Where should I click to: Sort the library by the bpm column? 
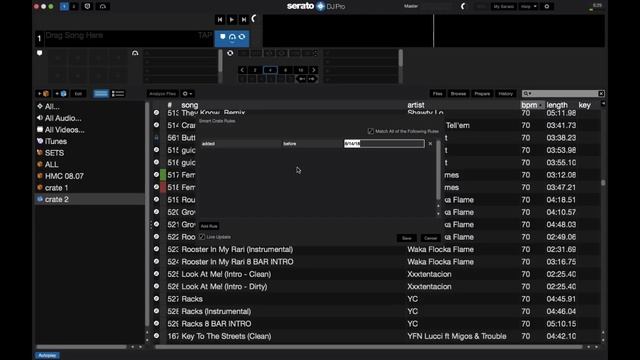click(532, 105)
